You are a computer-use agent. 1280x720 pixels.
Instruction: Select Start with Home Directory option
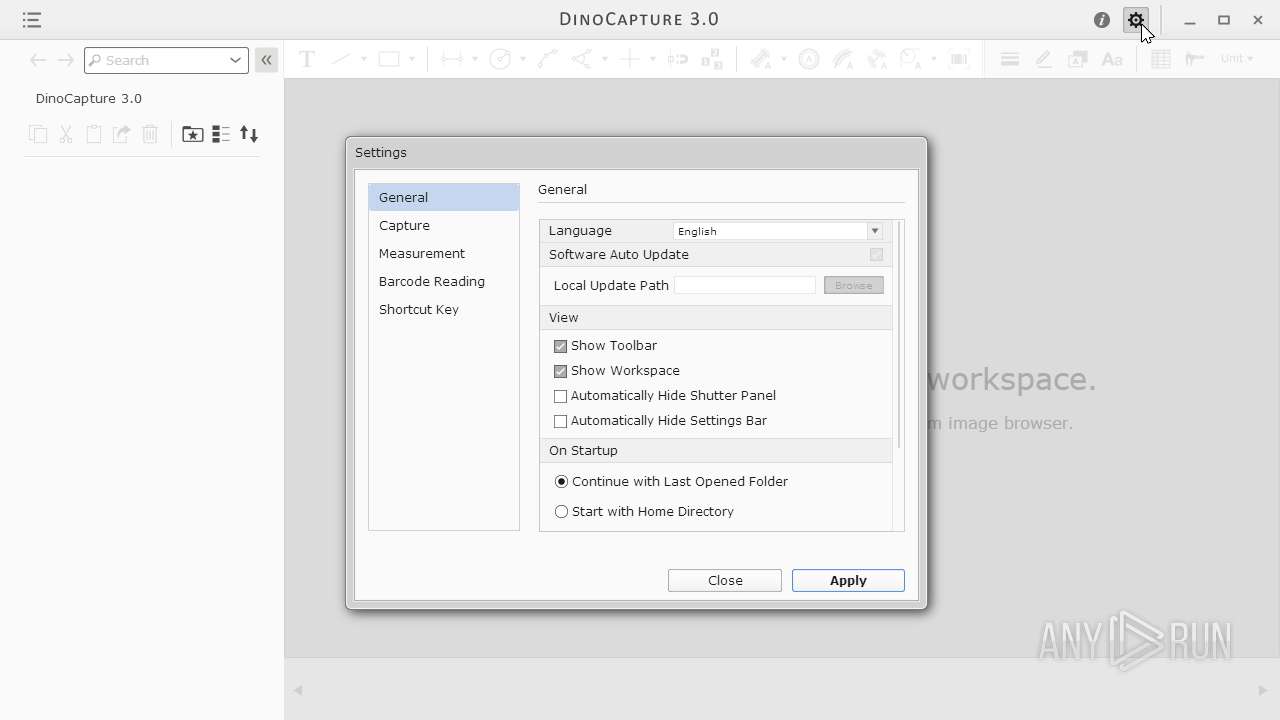point(561,511)
